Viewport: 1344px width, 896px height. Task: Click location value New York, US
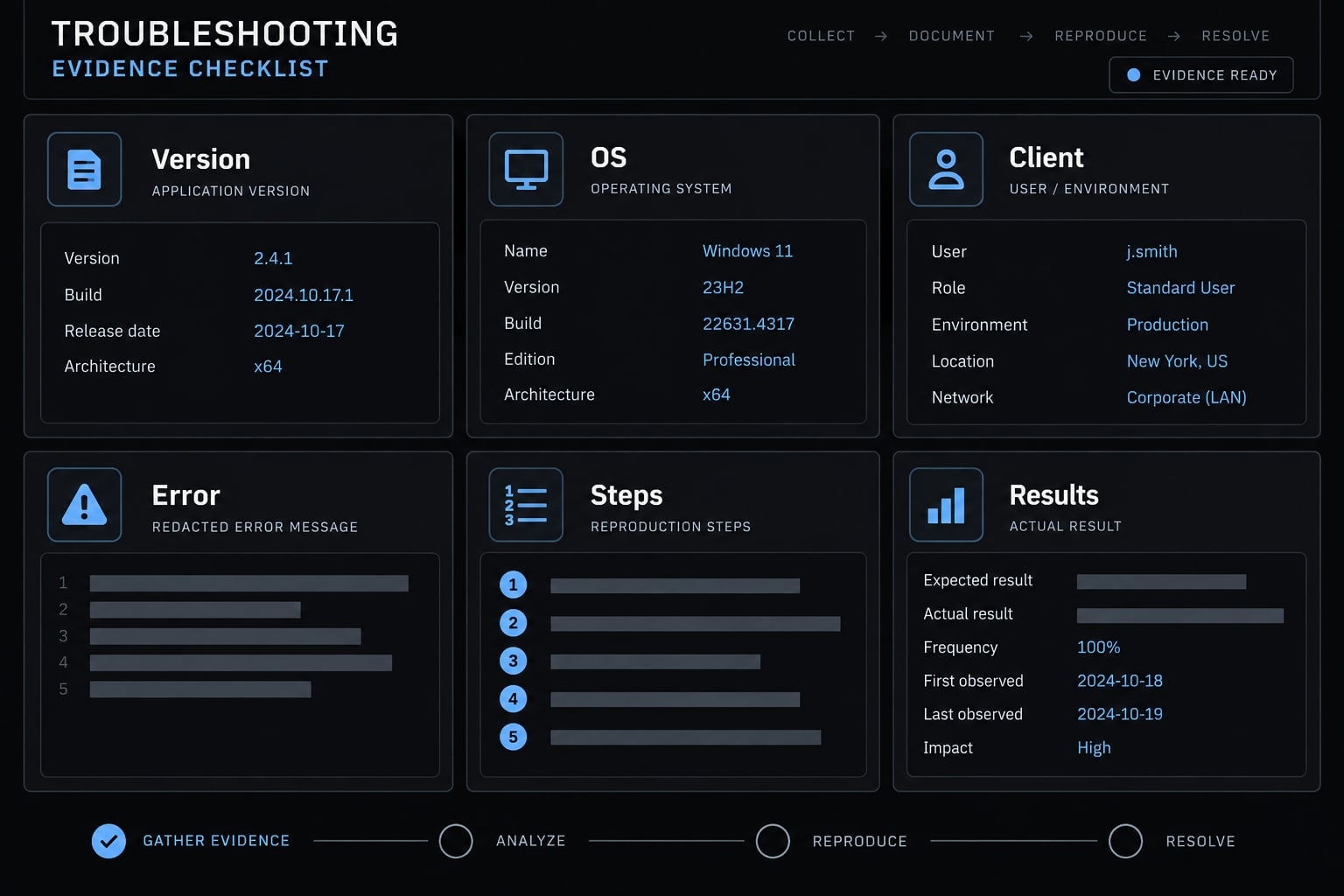(x=1177, y=361)
